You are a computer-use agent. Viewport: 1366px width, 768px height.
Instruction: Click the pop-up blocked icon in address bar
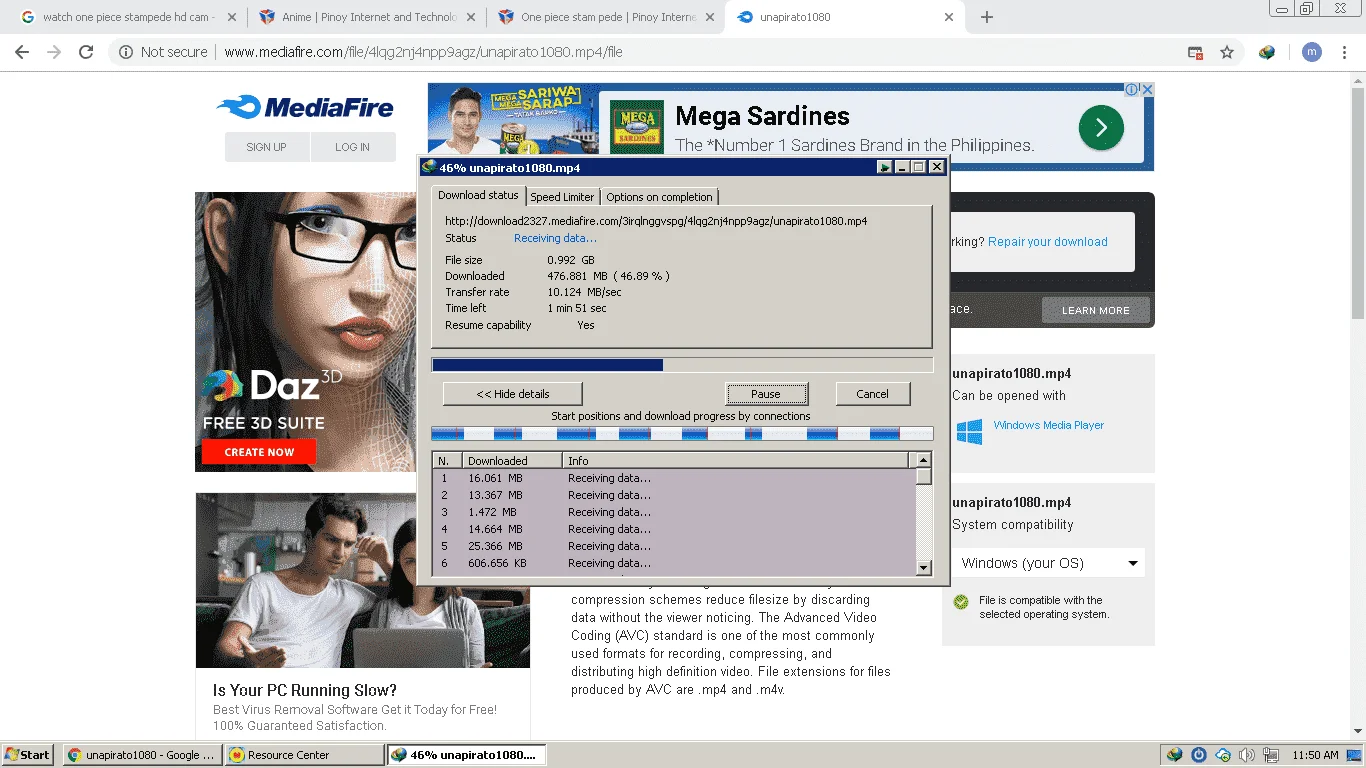[1195, 52]
